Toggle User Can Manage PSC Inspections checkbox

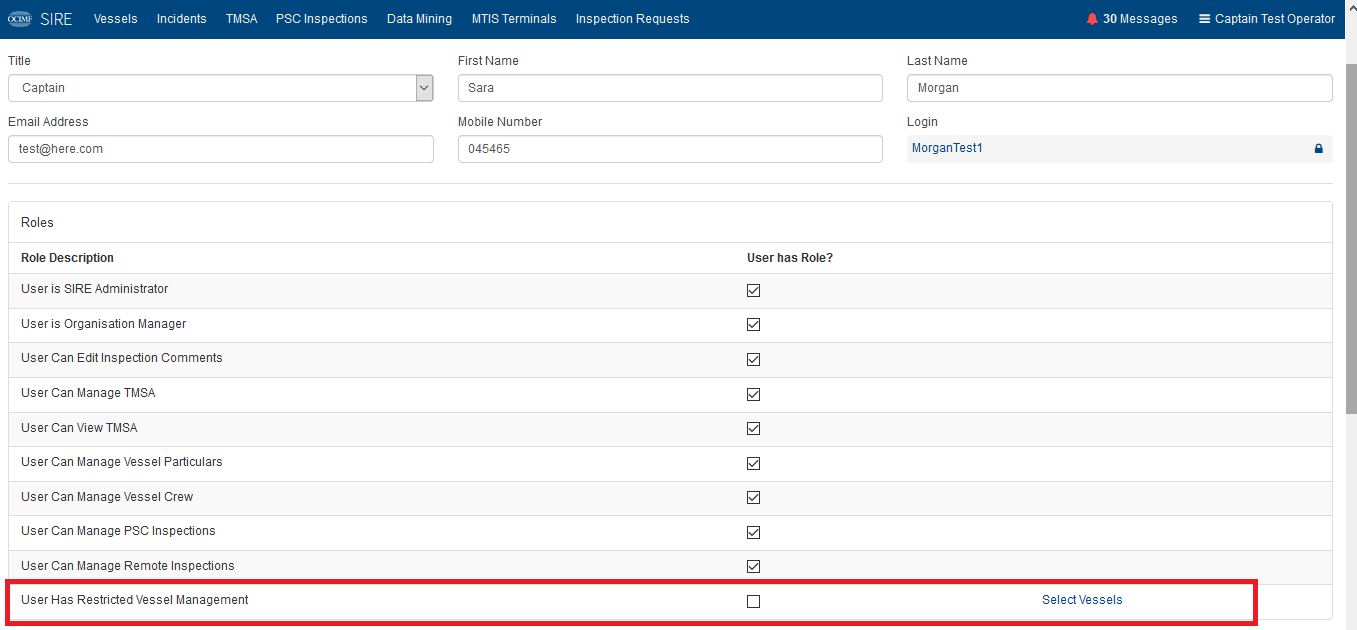753,532
